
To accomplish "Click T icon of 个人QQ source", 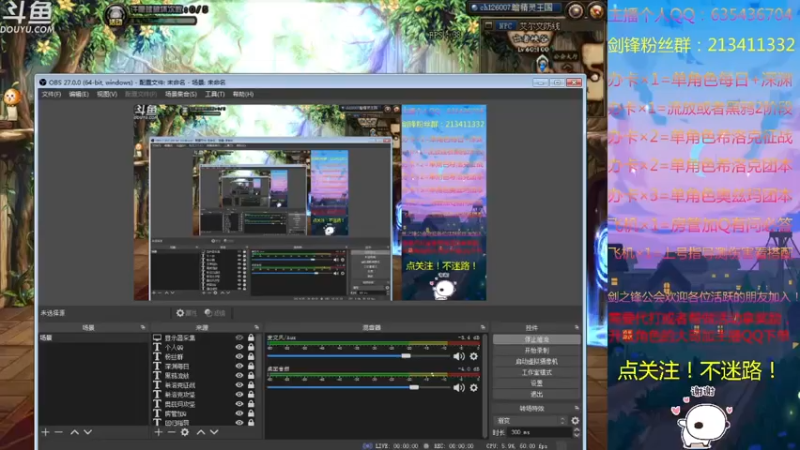I will coord(157,347).
